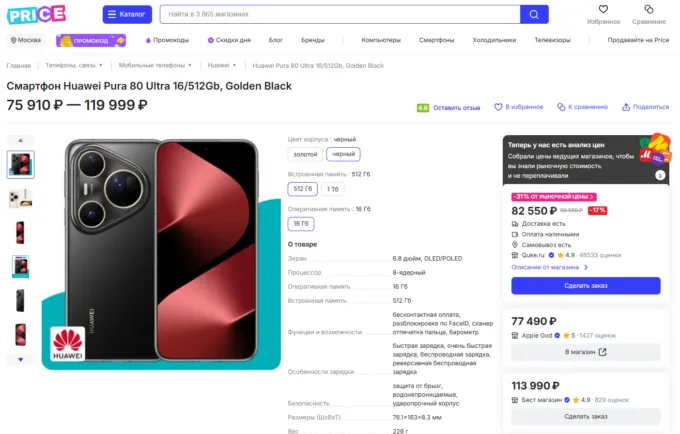Select 1 Тб storage option
Screen dimensions: 680x434
click(x=332, y=188)
